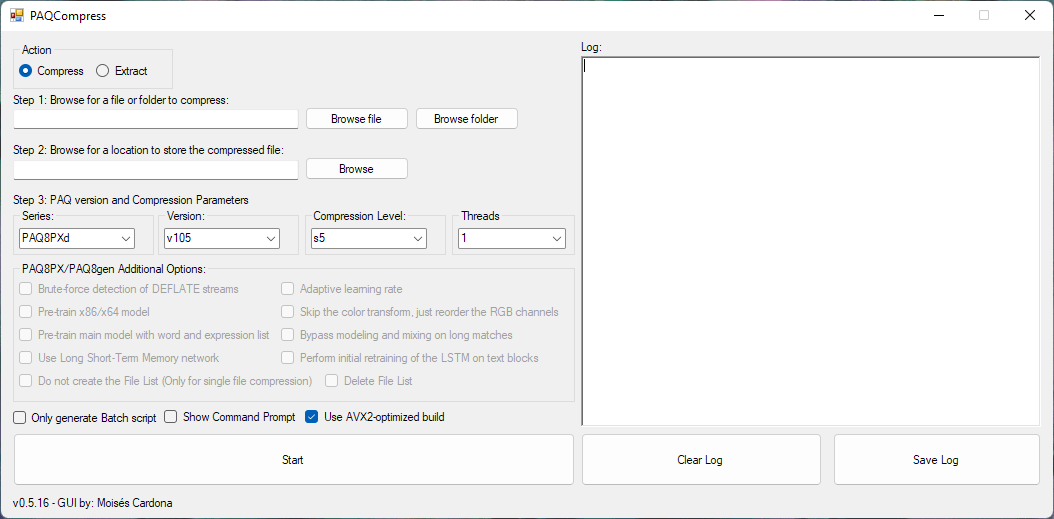The image size is (1054, 519).
Task: Select the Extract radio button
Action: pyautogui.click(x=102, y=71)
